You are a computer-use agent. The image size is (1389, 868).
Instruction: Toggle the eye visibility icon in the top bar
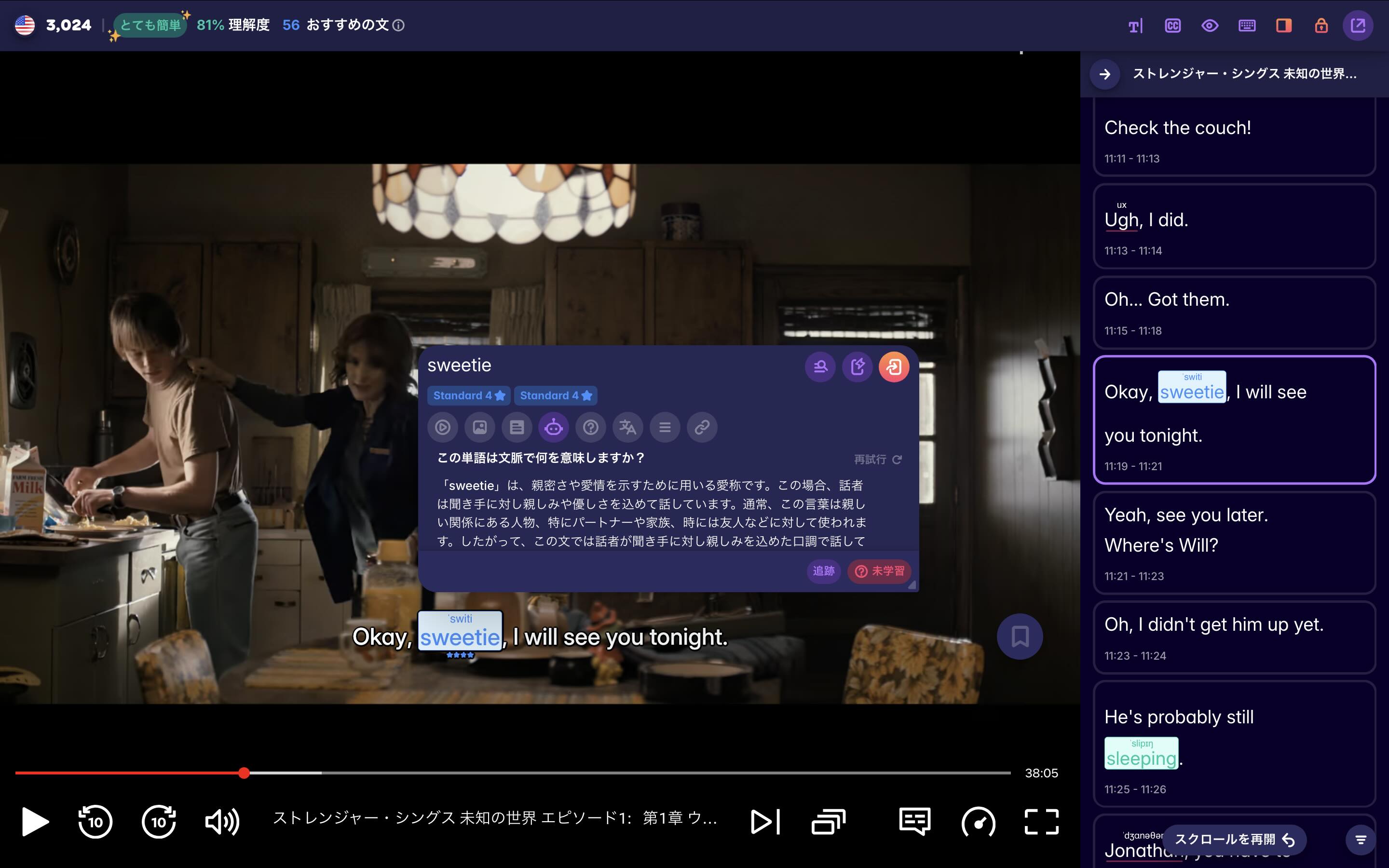tap(1210, 25)
